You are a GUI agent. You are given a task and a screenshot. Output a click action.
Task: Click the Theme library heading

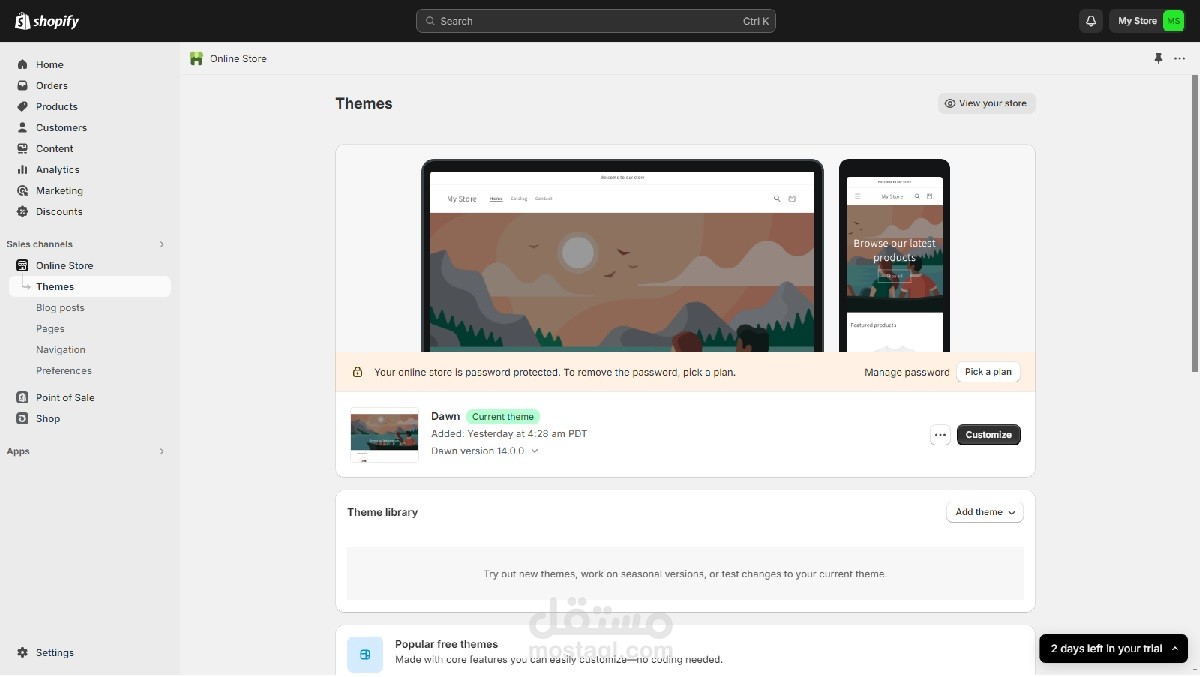click(383, 513)
